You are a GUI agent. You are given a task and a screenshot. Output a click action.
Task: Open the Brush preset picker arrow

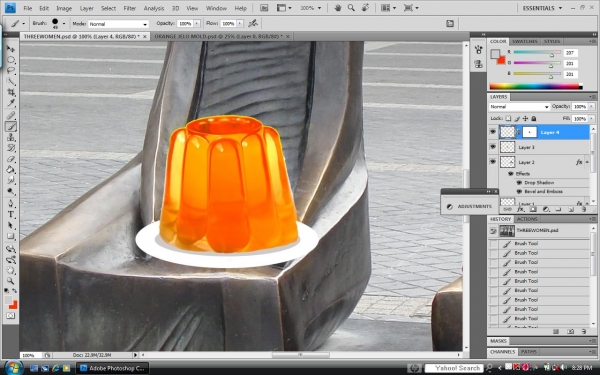pyautogui.click(x=64, y=24)
